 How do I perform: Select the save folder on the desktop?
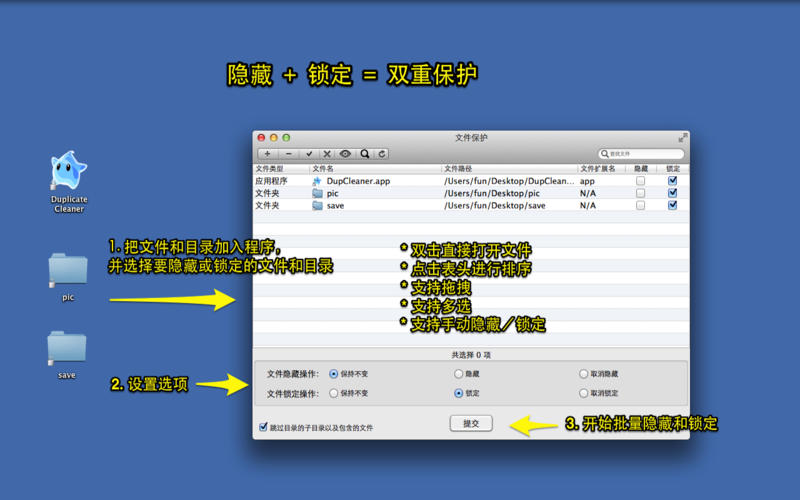click(x=67, y=348)
